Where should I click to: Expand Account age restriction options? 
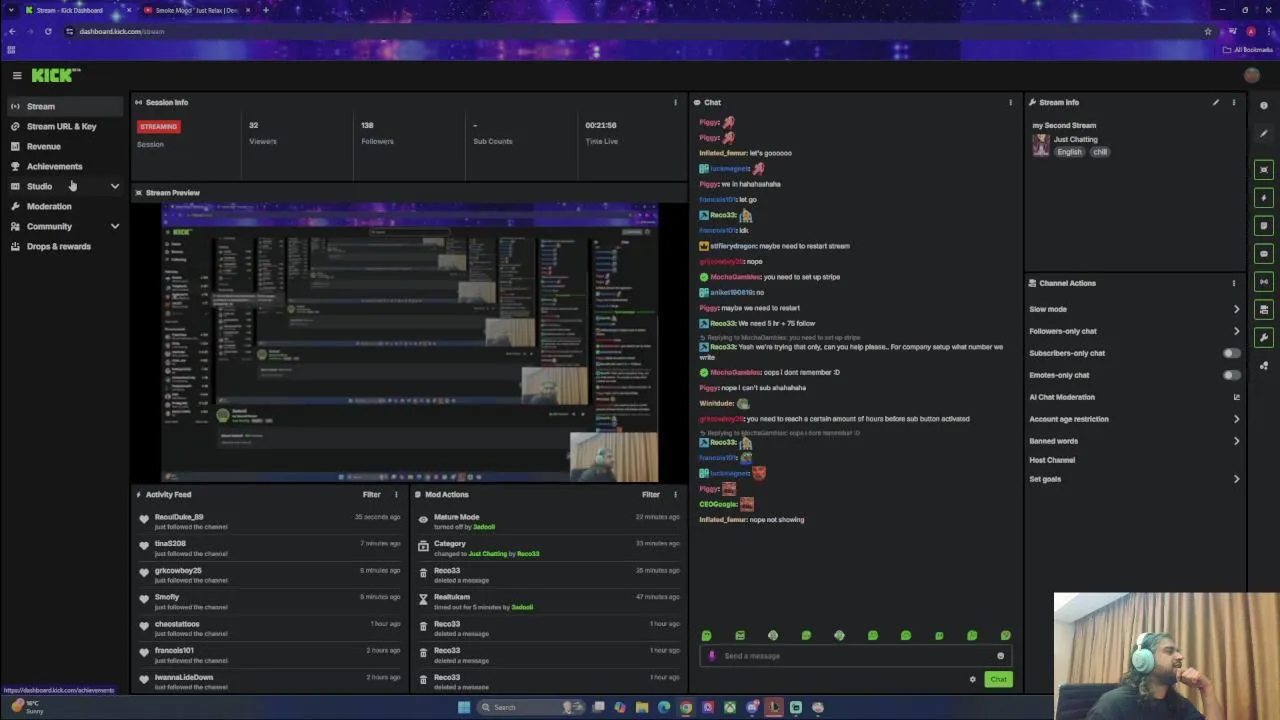click(x=1236, y=419)
